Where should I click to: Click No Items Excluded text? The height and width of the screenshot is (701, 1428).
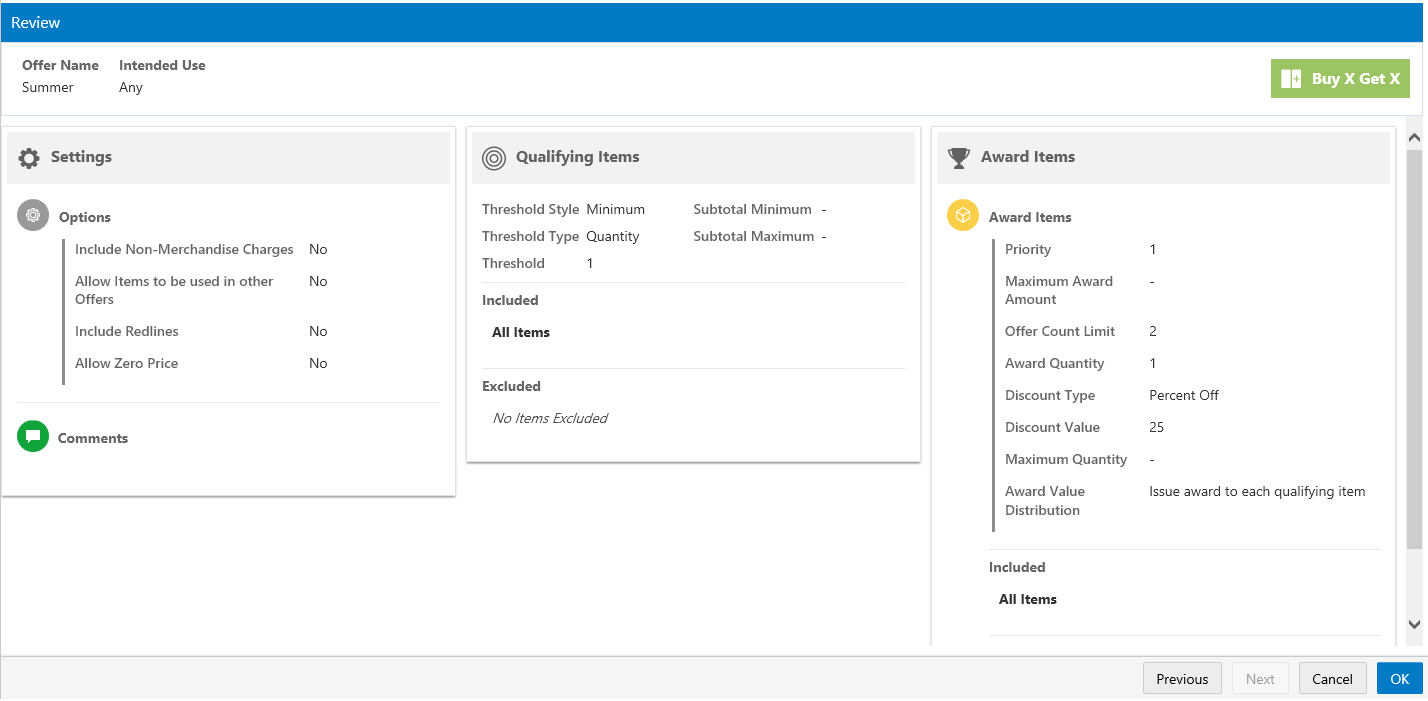pyautogui.click(x=550, y=418)
